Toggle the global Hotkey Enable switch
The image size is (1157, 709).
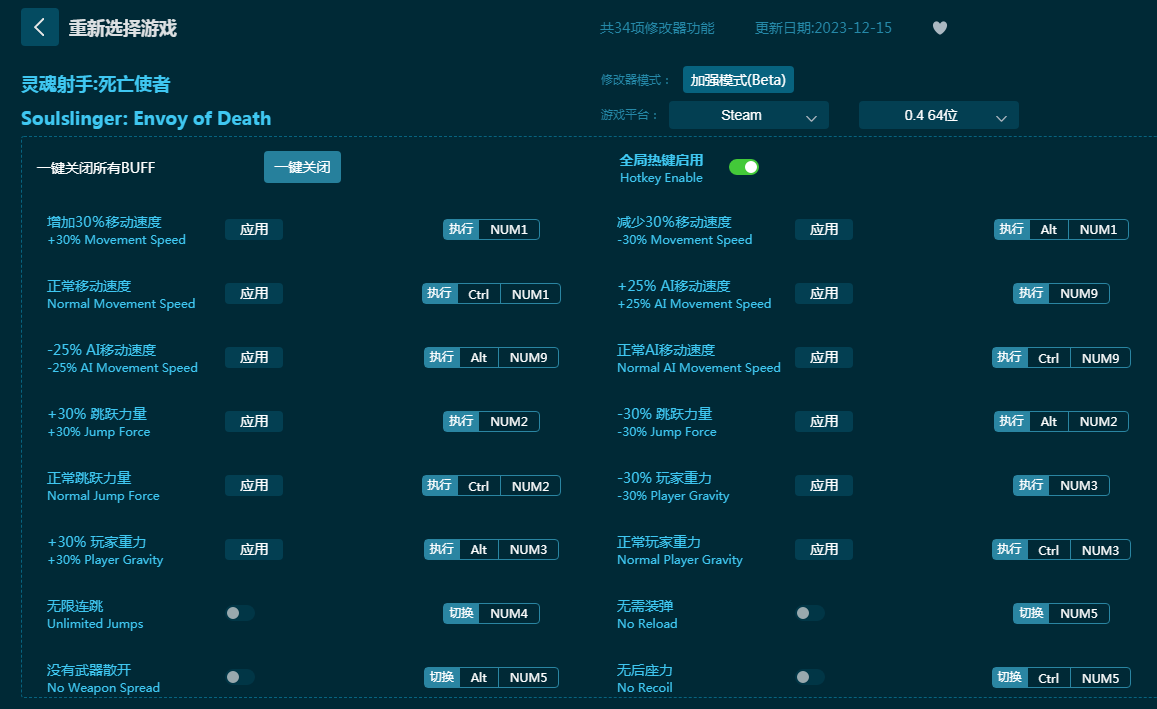743,167
